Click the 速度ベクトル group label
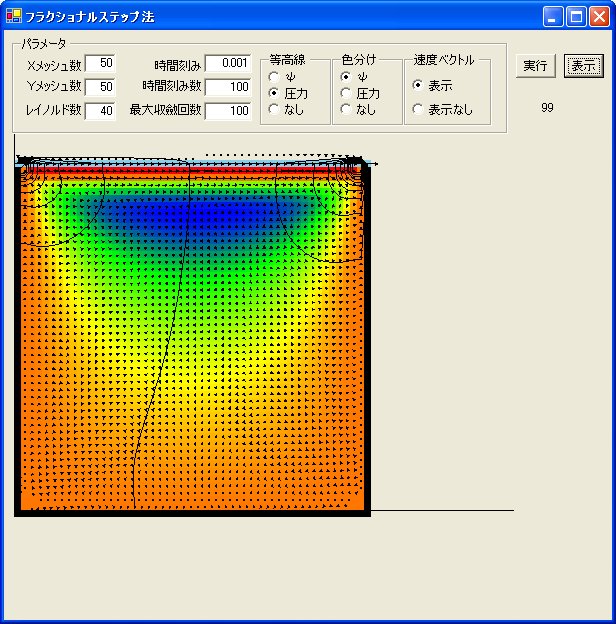This screenshot has width=616, height=624. [x=444, y=60]
